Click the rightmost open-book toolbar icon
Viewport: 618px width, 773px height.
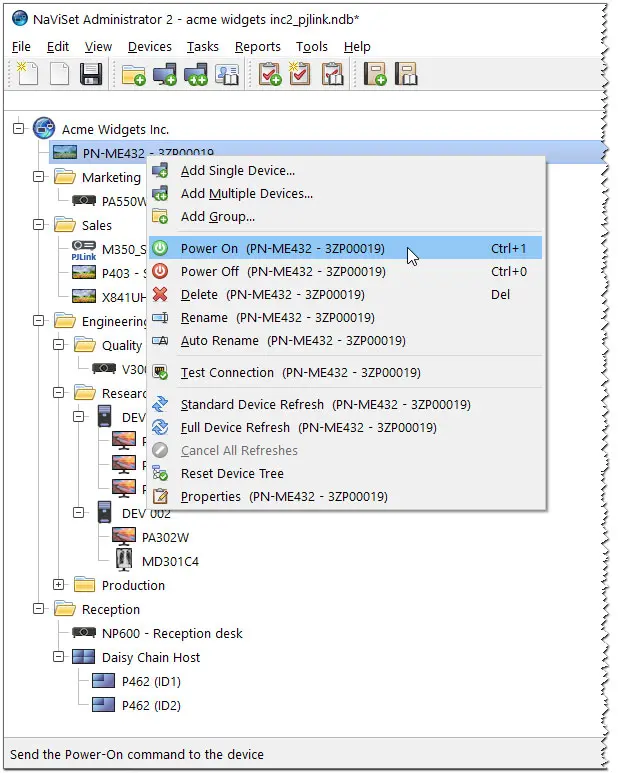[407, 75]
